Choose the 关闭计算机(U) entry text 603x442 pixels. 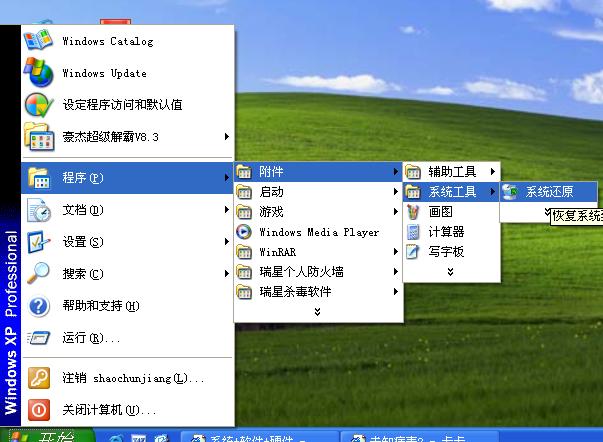pos(109,410)
